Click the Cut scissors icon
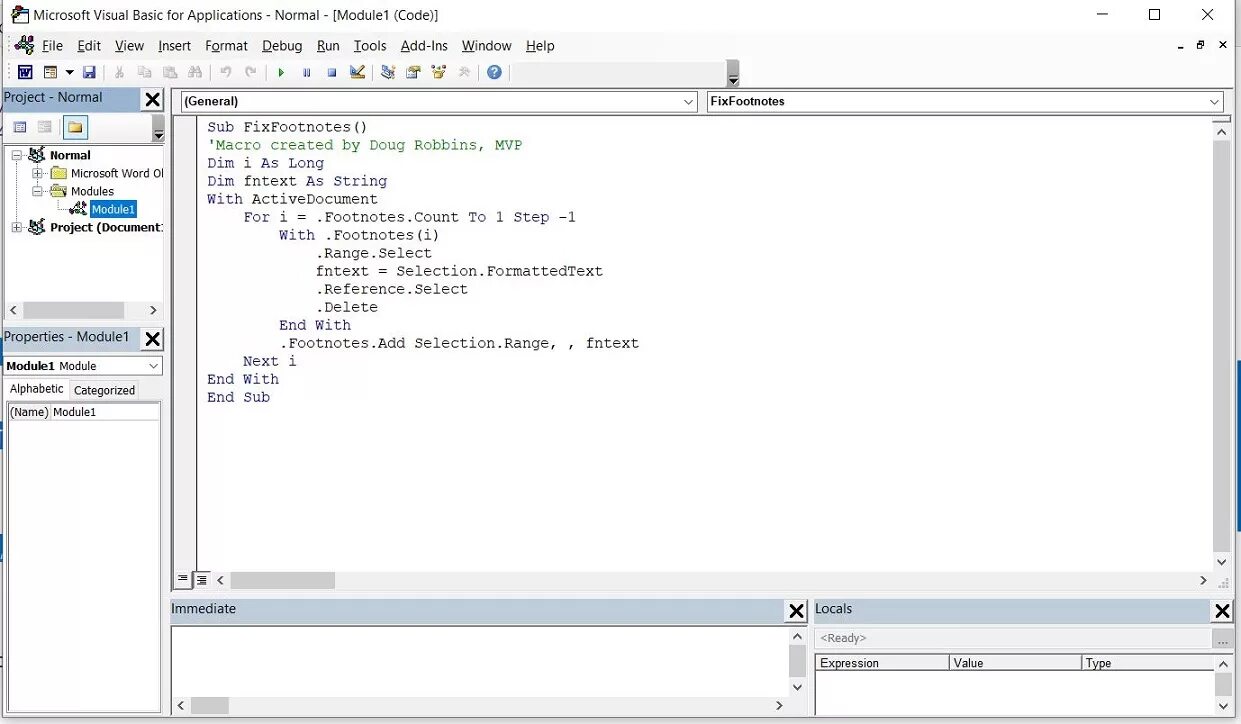 coord(119,72)
